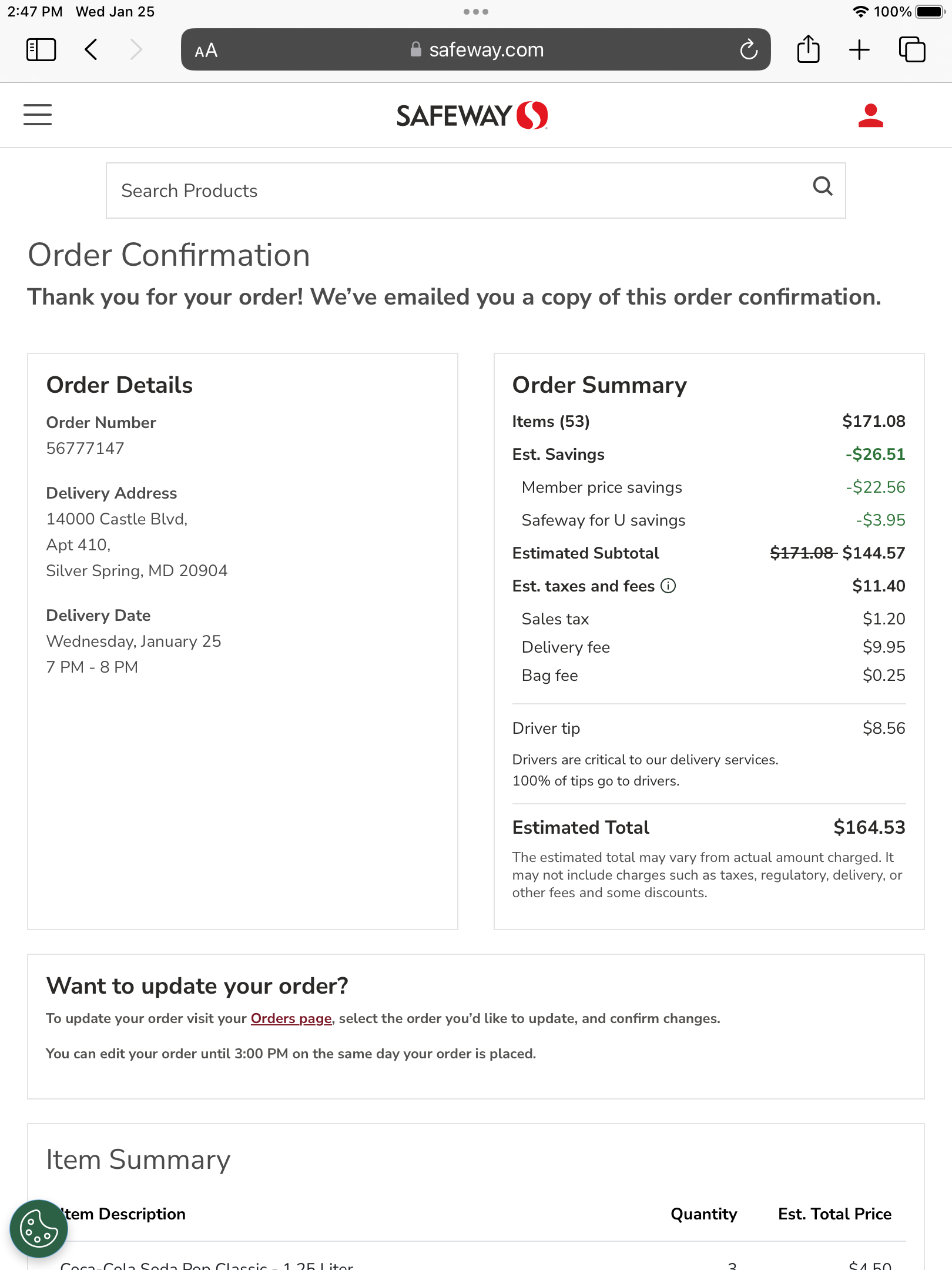Open cookie preferences button
Image resolution: width=952 pixels, height=1270 pixels.
tap(39, 1229)
